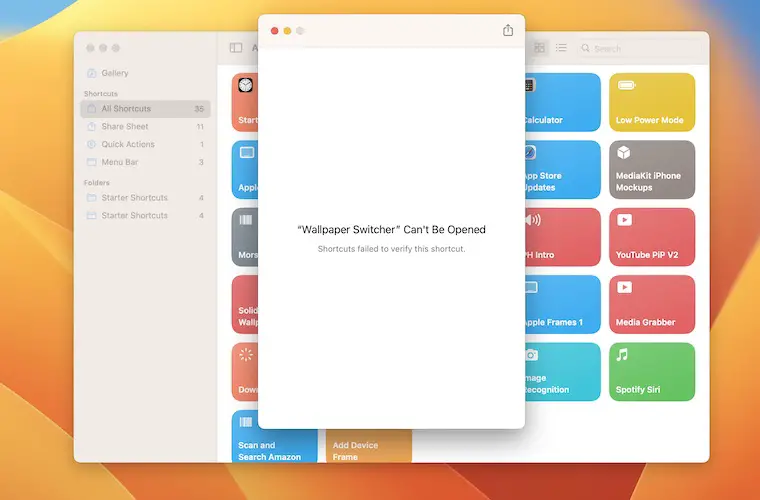Open the first Starter Shortcuts folder
The image size is (760, 500).
[x=134, y=198]
